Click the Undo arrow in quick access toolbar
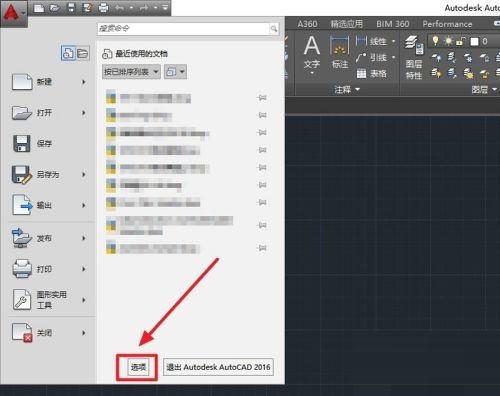This screenshot has width=500, height=396. click(119, 8)
